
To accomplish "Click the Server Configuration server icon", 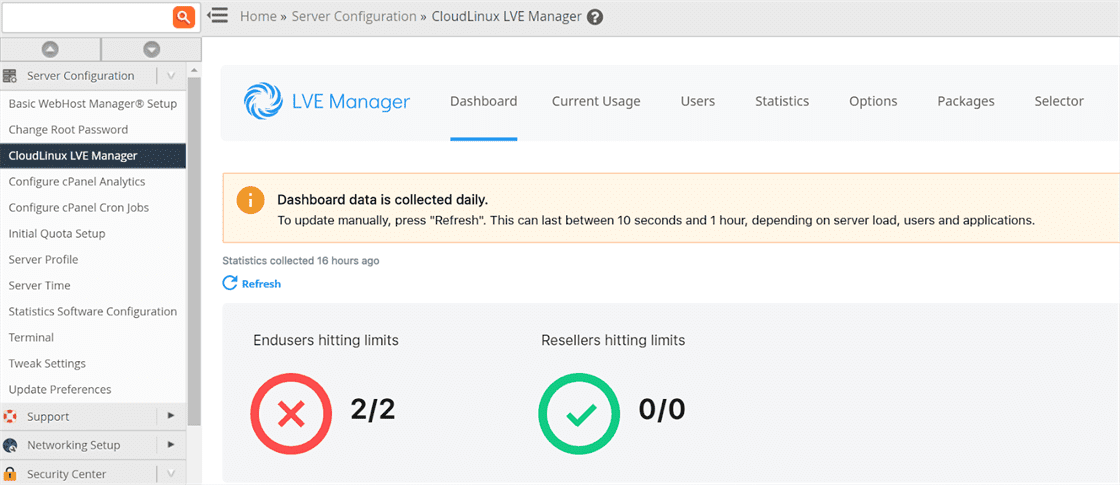I will 11,76.
